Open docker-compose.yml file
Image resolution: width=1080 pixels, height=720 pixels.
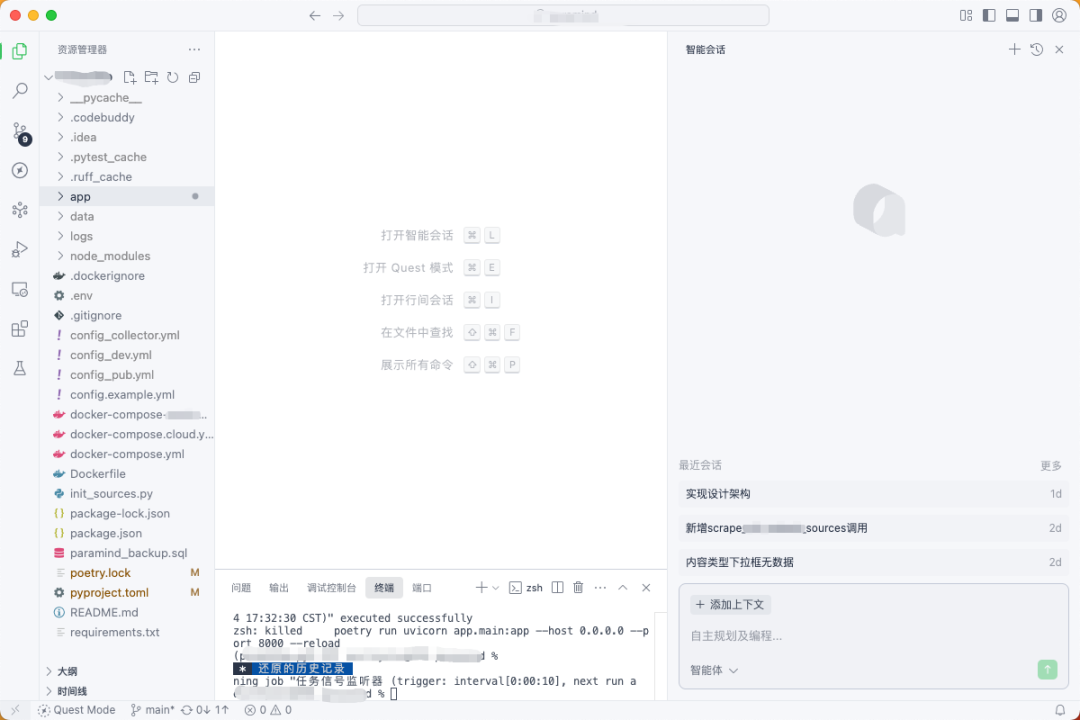coord(127,454)
